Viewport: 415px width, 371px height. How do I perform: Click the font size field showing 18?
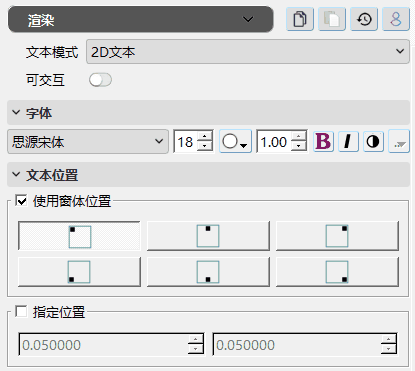(186, 142)
